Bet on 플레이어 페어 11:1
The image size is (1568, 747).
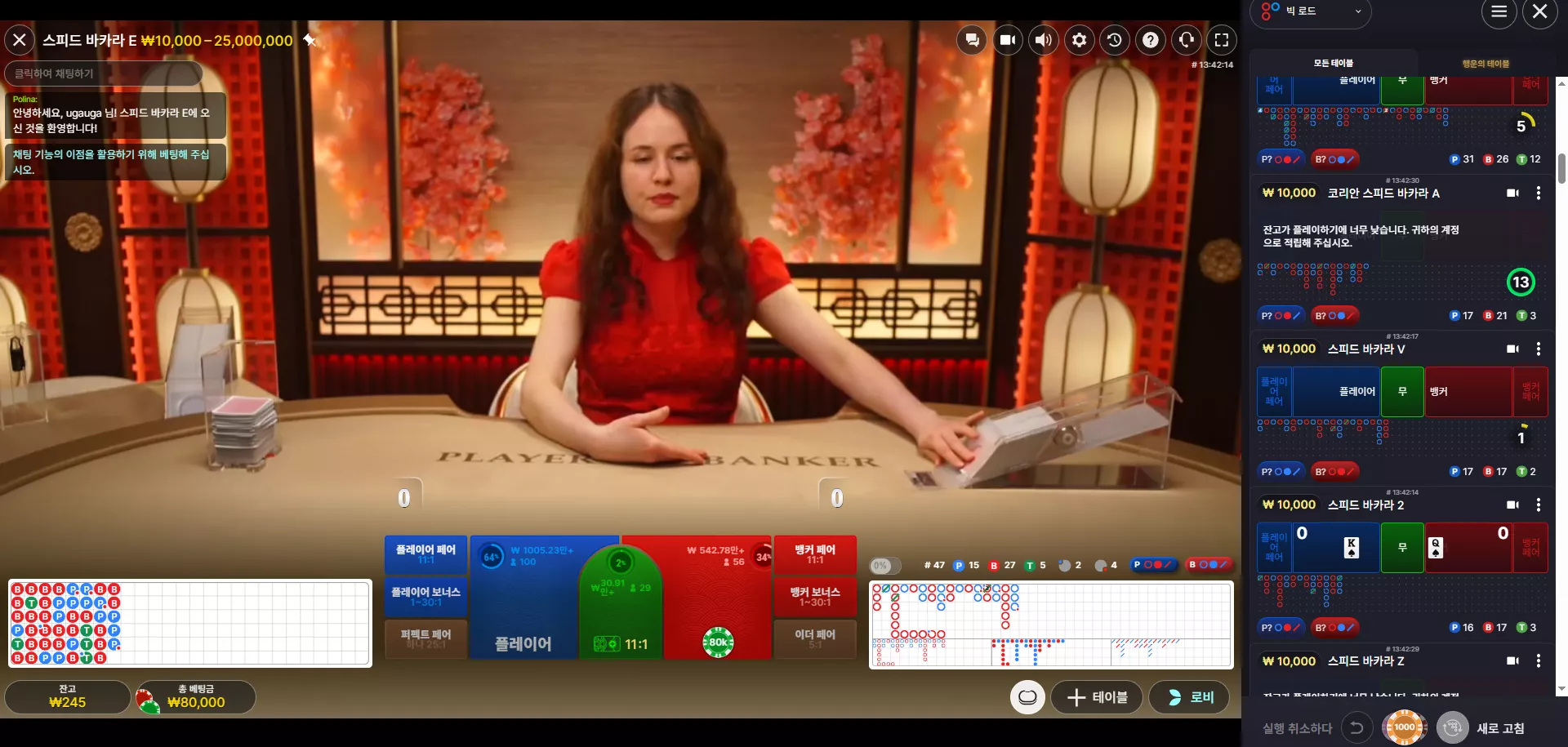tap(425, 554)
